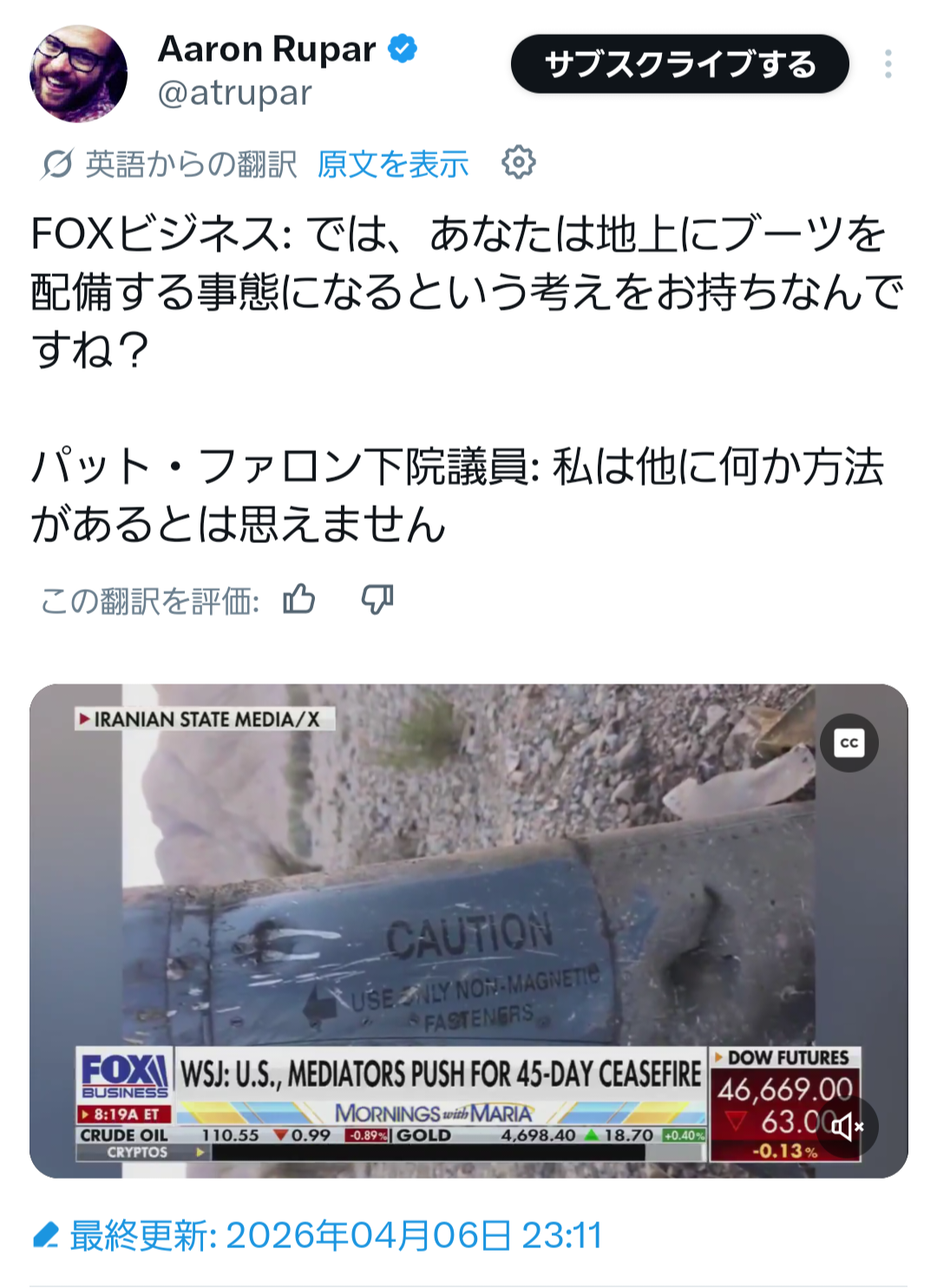Open the three-dot more options menu
Image resolution: width=937 pixels, height=1288 pixels.
click(x=888, y=64)
